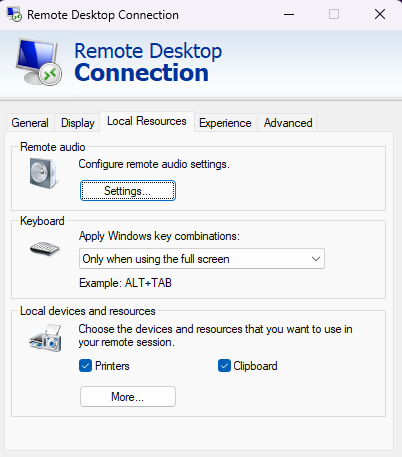Click the keyboard icon in Keyboard section
This screenshot has width=402, height=457.
pyautogui.click(x=44, y=249)
